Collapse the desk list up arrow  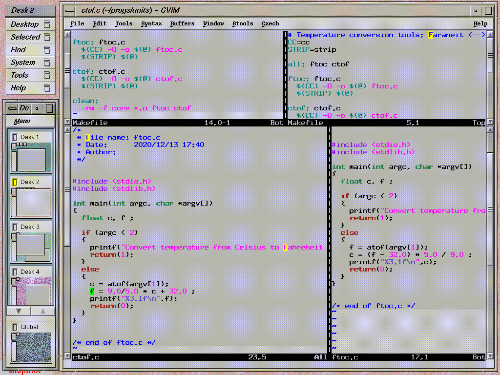click(43, 311)
